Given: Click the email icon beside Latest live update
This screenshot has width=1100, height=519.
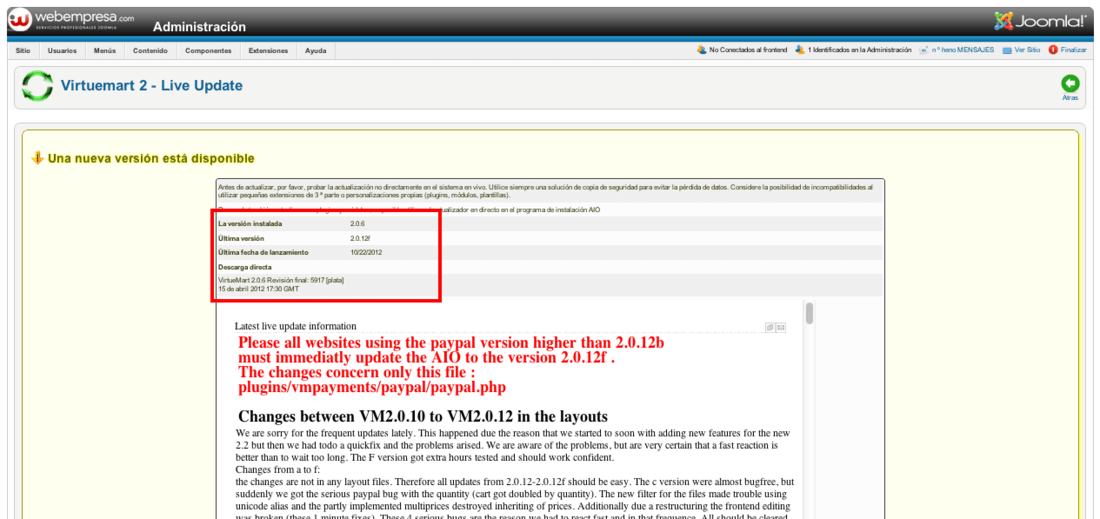Looking at the screenshot, I should 781,327.
